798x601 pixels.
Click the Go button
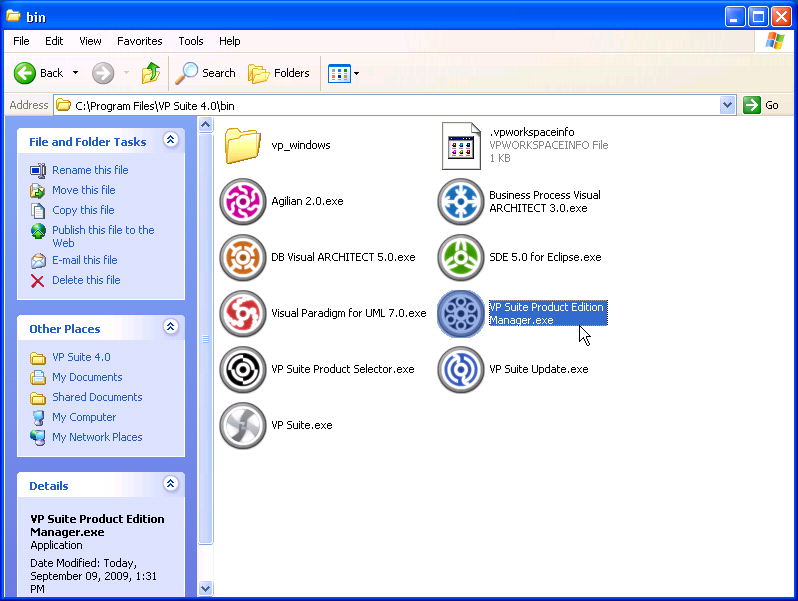[761, 105]
